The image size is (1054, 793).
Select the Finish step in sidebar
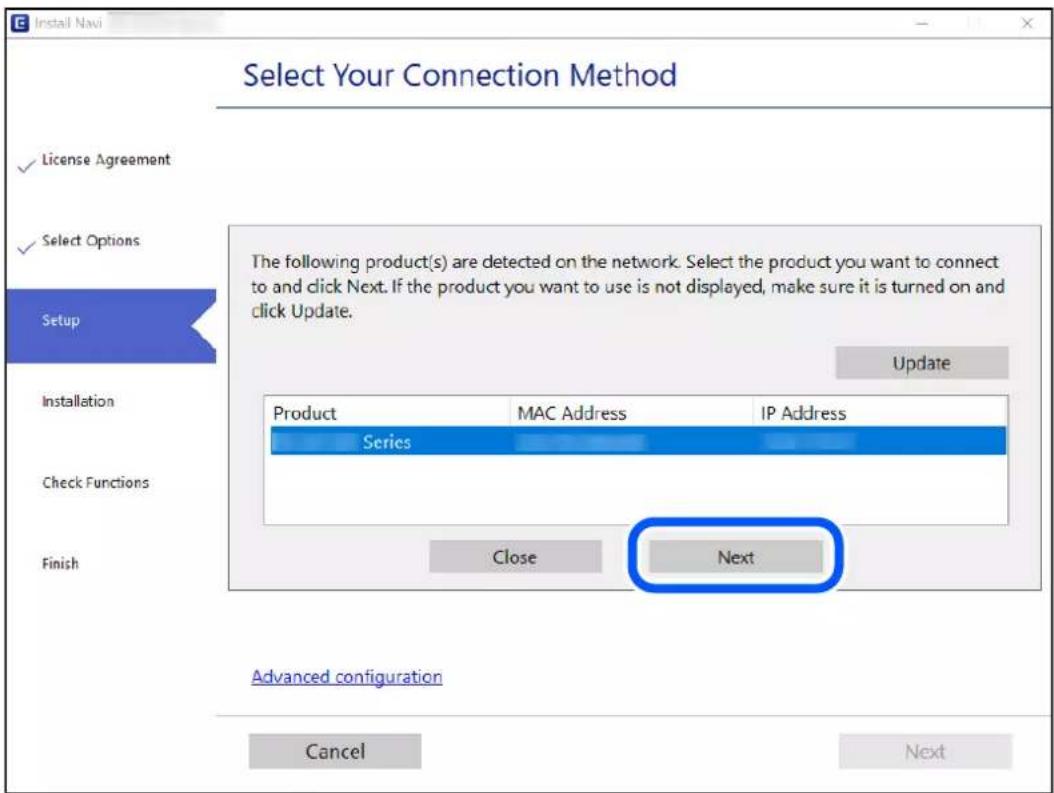click(x=60, y=563)
